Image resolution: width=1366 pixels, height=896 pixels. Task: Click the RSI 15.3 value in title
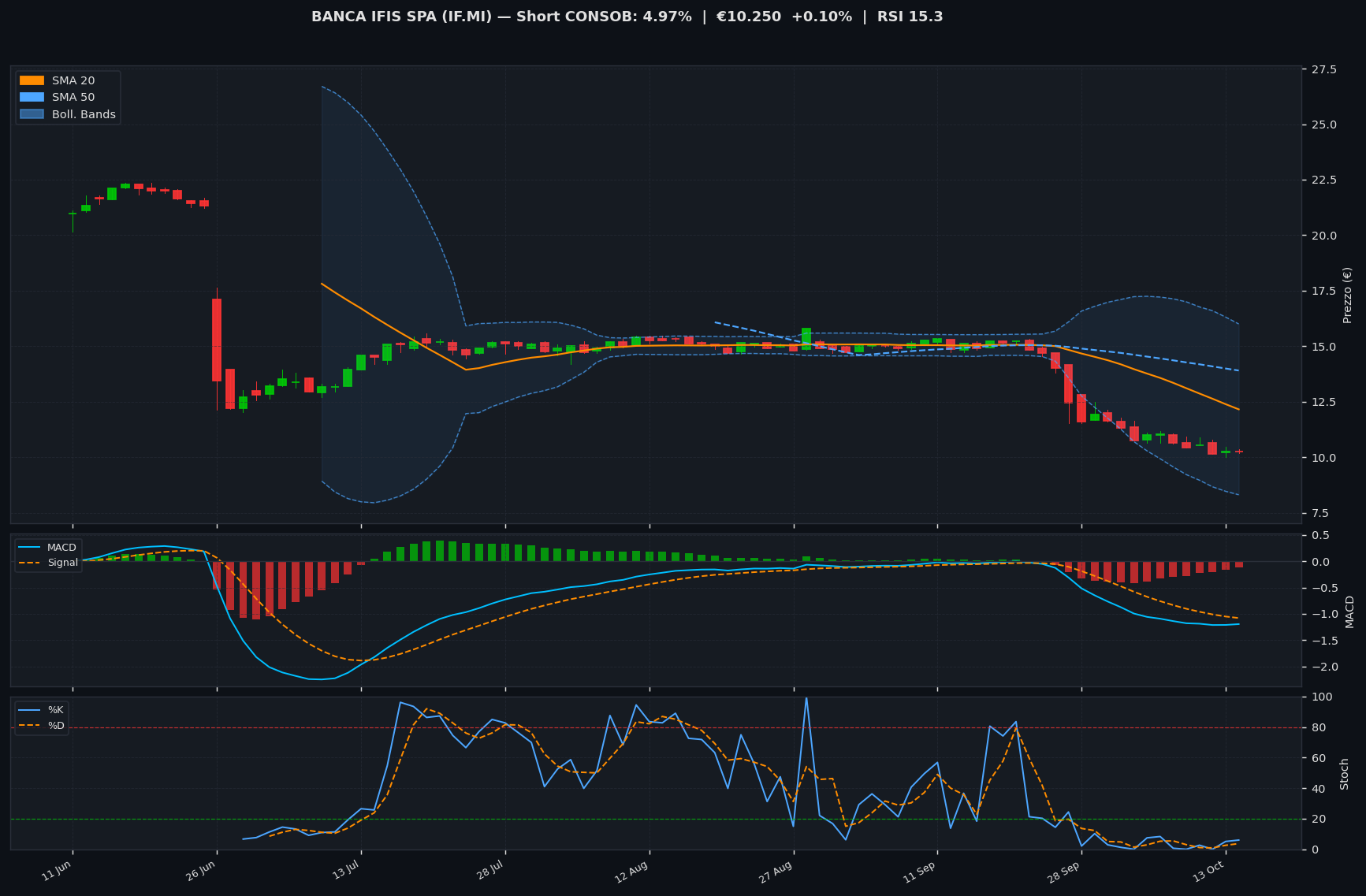click(x=910, y=17)
